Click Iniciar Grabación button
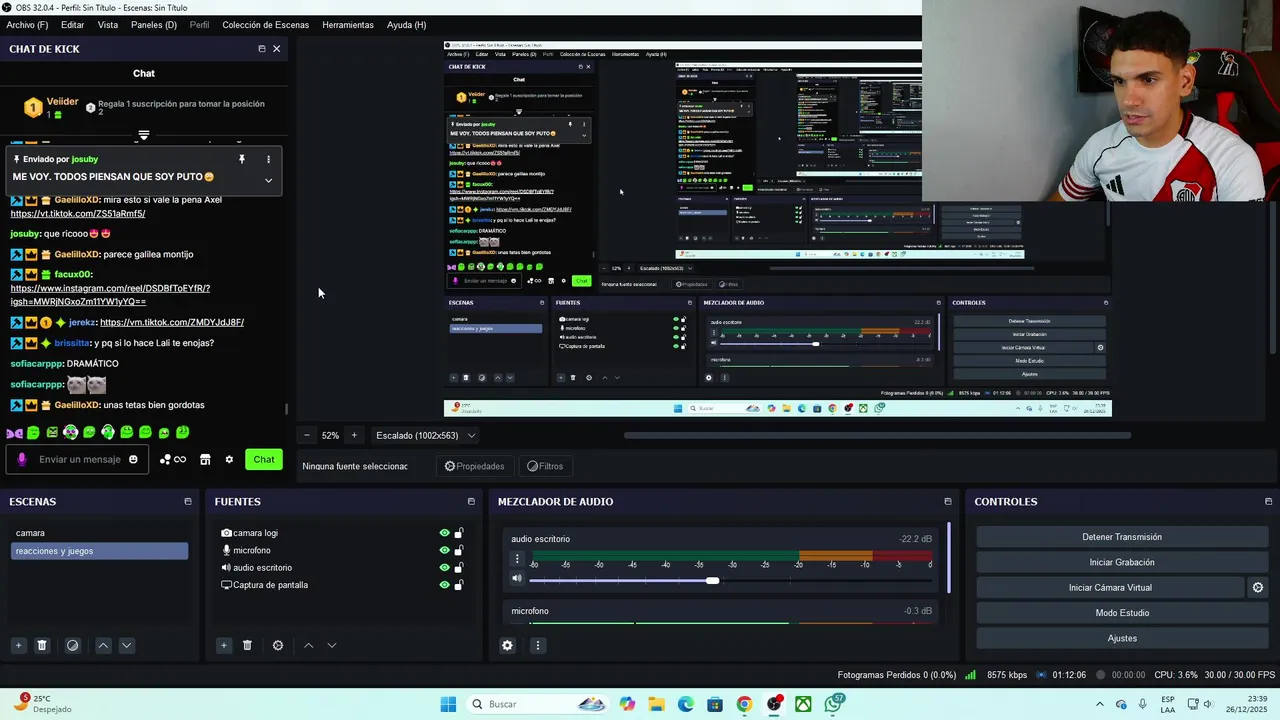1280x720 pixels. pos(1122,562)
